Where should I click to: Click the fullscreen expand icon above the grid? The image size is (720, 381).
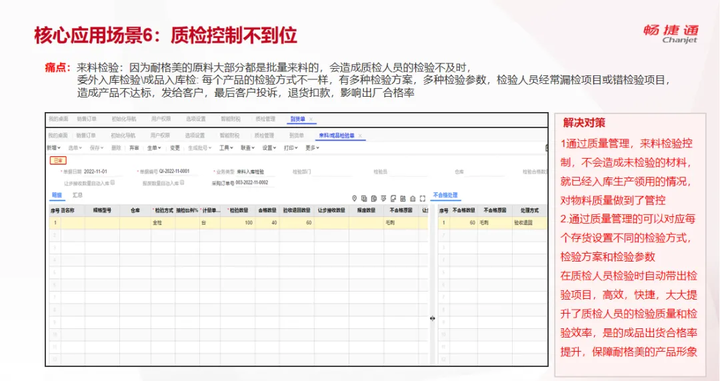[422, 198]
